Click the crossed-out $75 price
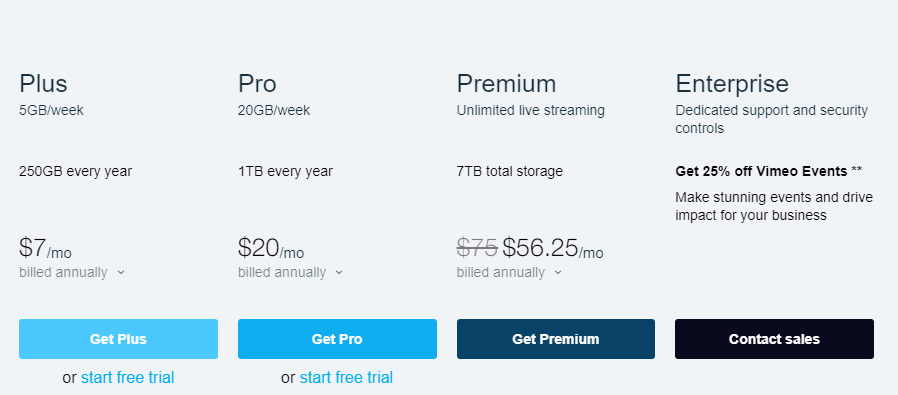The image size is (898, 395). tap(477, 248)
